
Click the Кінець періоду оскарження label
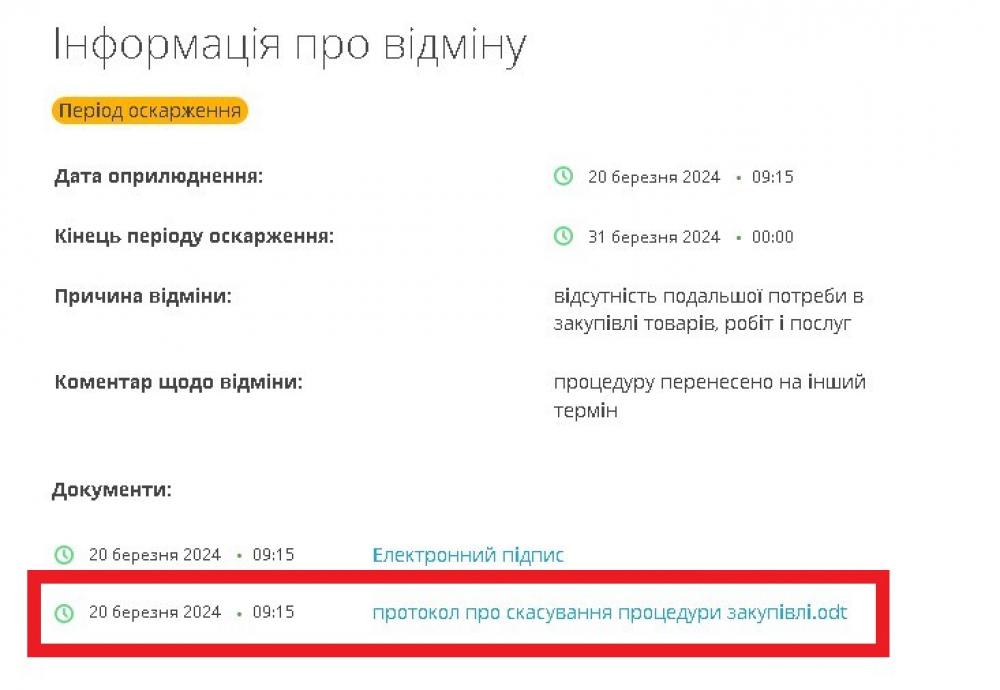point(194,237)
